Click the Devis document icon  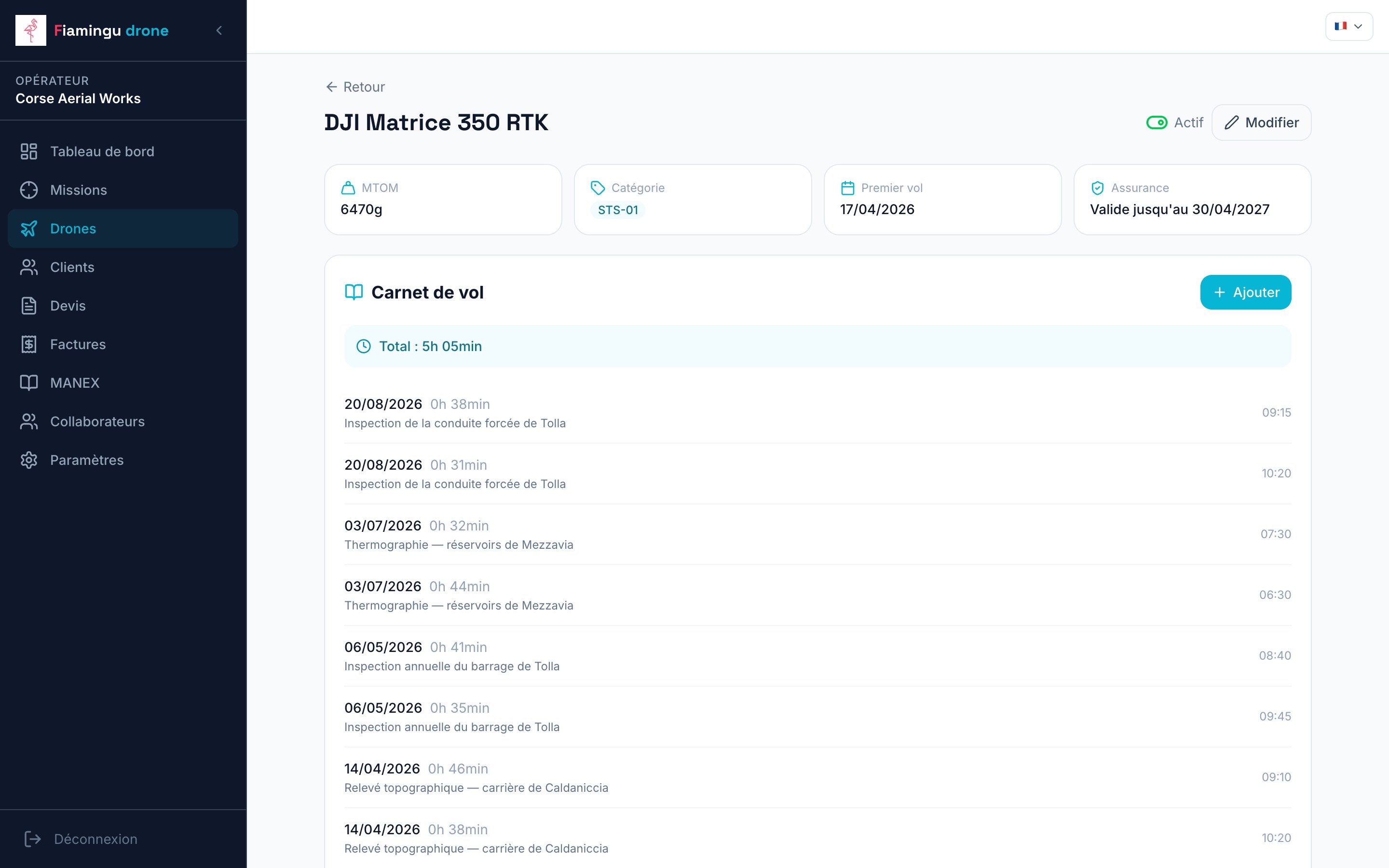(29, 305)
